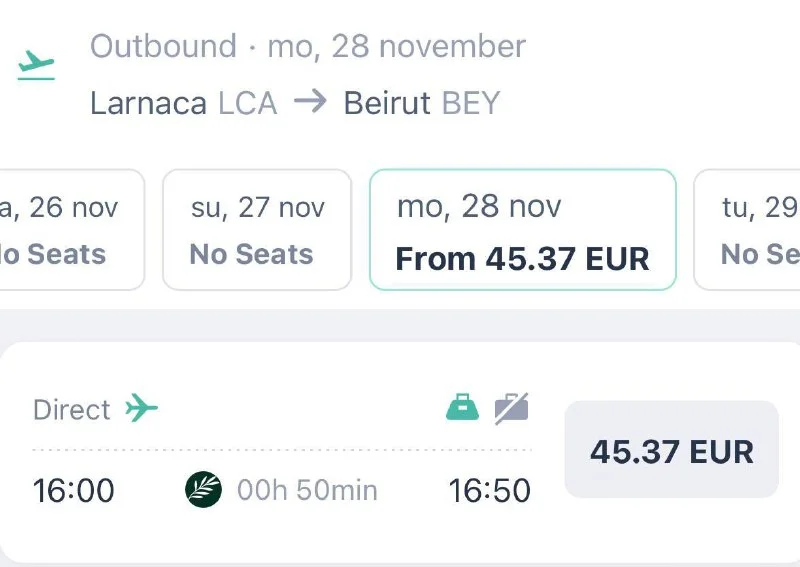Screen dimensions: 800x567
Task: Click the 00h 50min flight duration
Action: 307,490
